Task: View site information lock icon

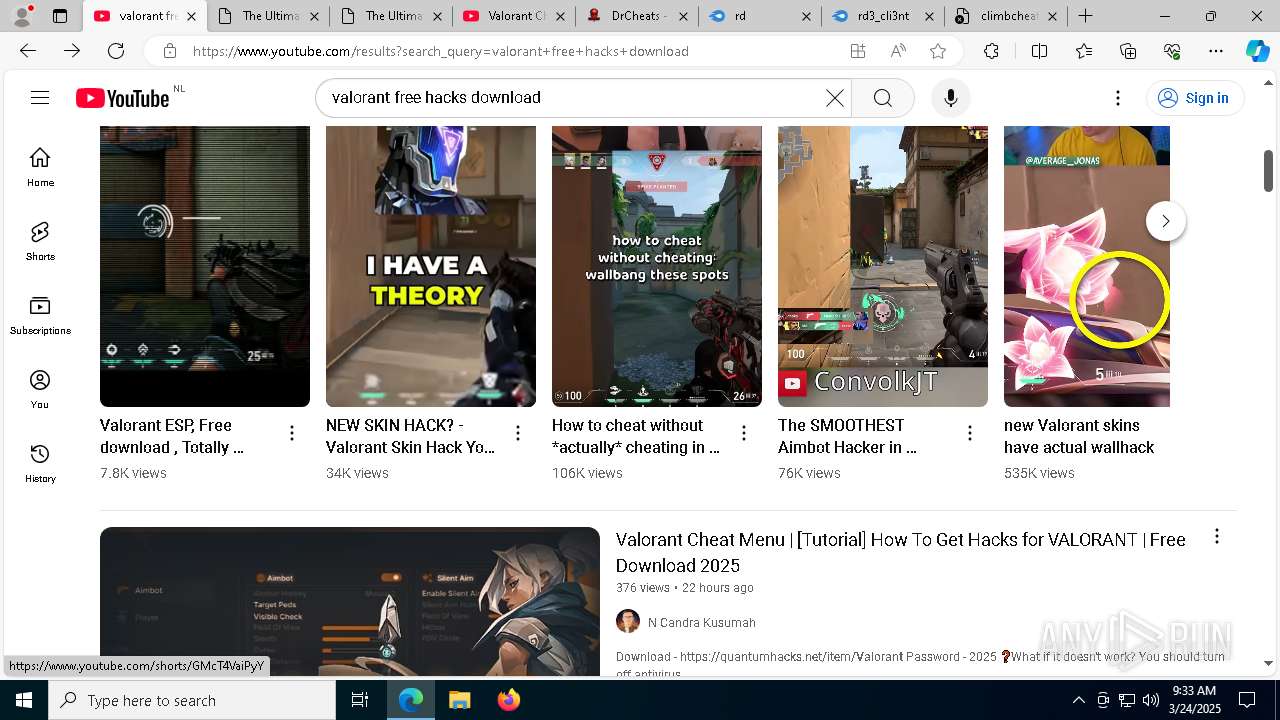Action: 170,51
